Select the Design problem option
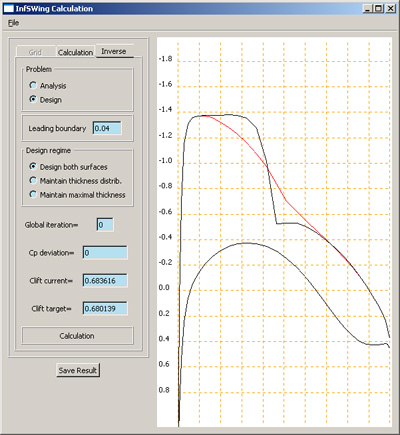Image resolution: width=400 pixels, height=435 pixels. point(46,100)
